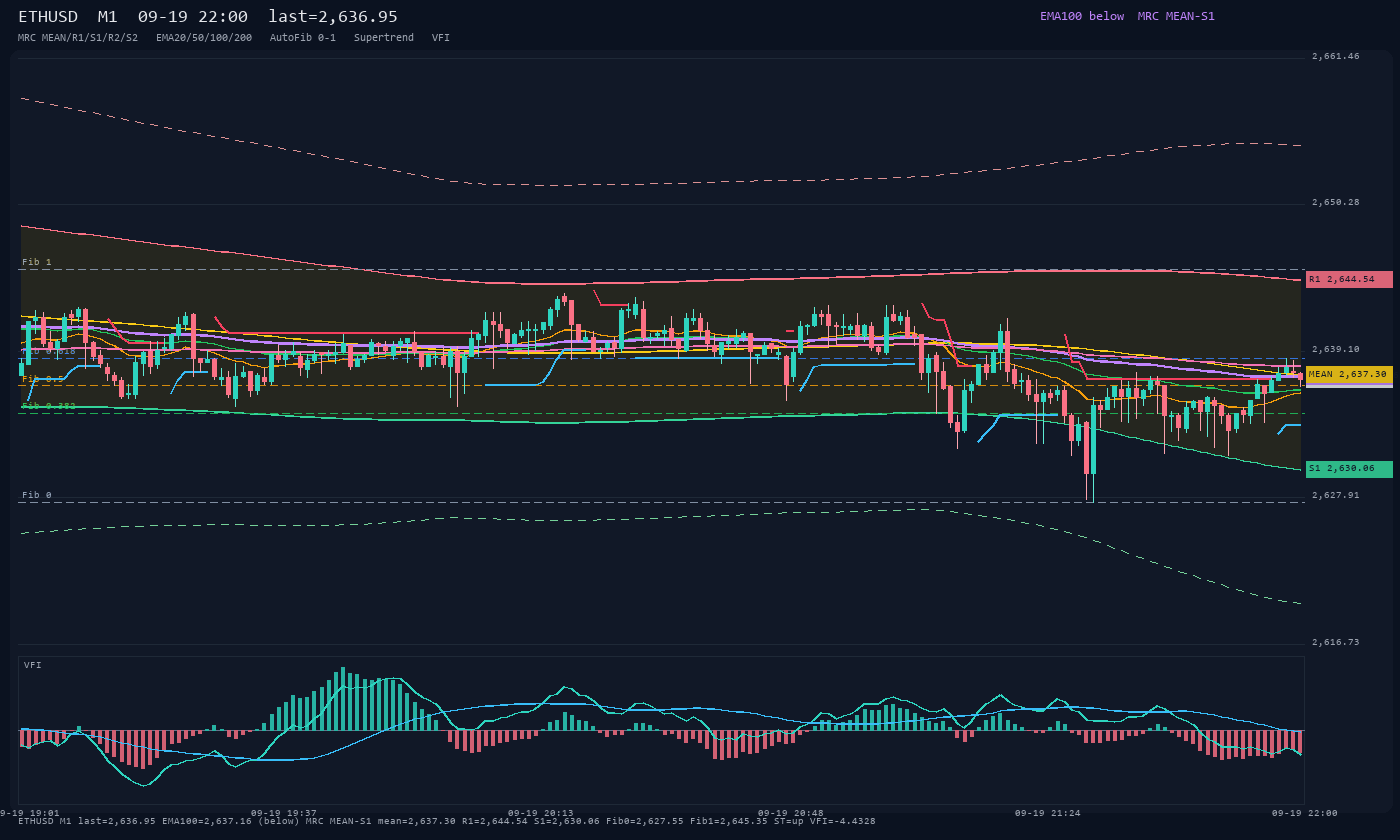Click the purple EMA100 below header label
Screen dimensions: 1400x840
pos(1082,16)
